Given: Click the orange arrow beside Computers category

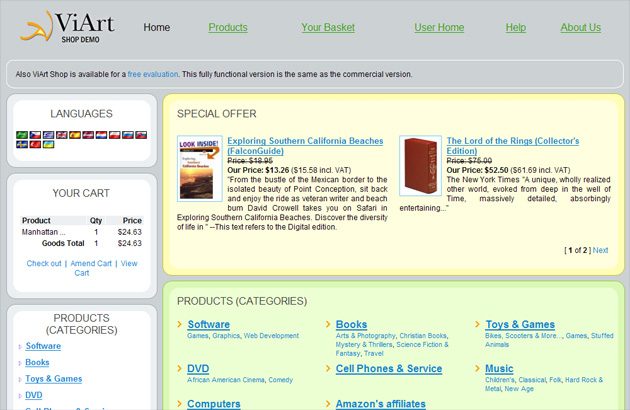Looking at the screenshot, I should 180,404.
